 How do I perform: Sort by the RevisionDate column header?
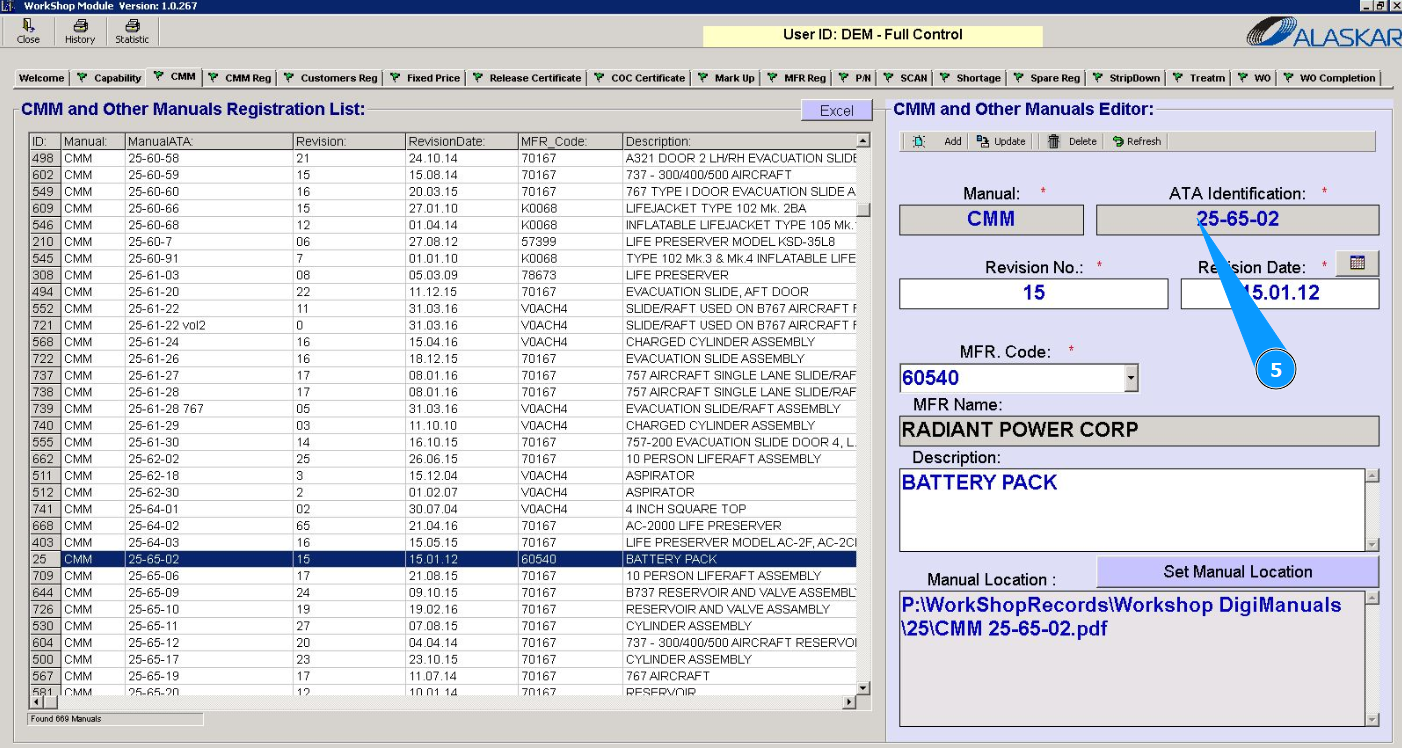[x=460, y=141]
